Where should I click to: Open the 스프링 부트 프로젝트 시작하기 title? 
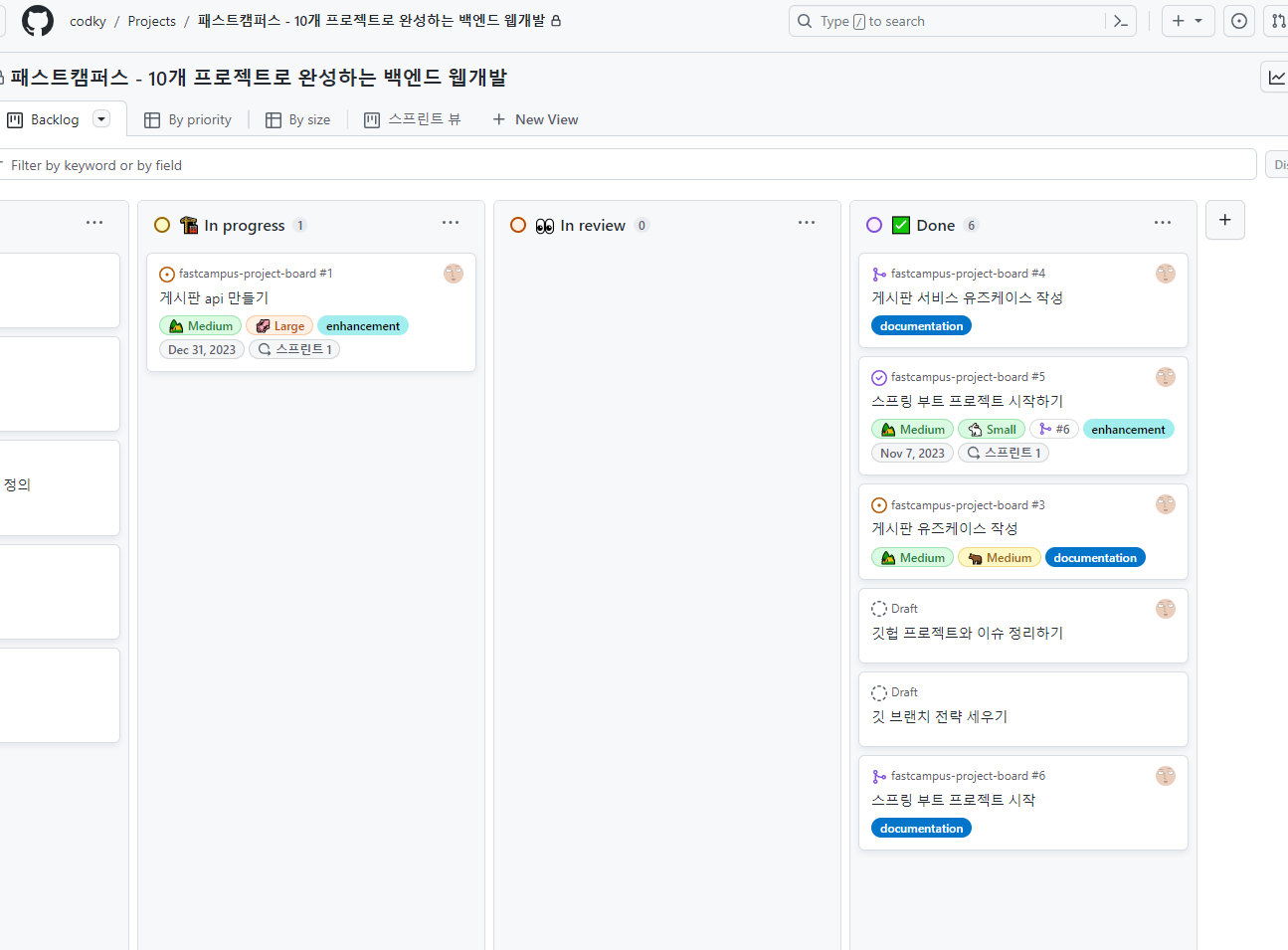point(967,401)
